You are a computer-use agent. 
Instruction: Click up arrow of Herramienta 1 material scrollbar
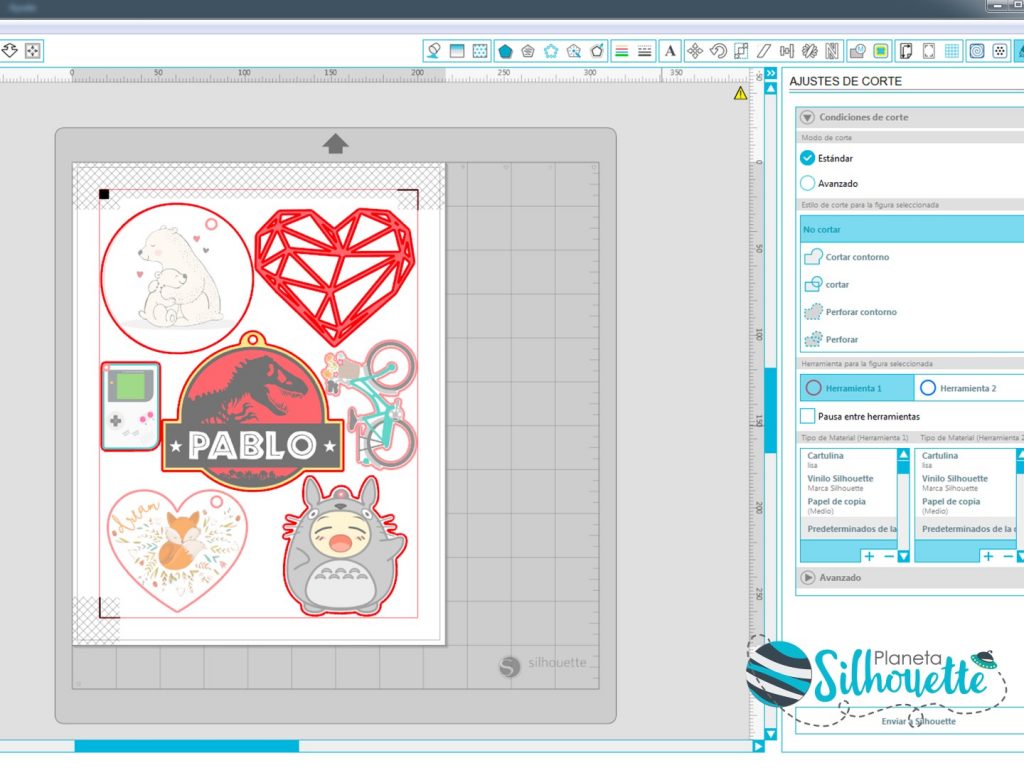point(903,454)
